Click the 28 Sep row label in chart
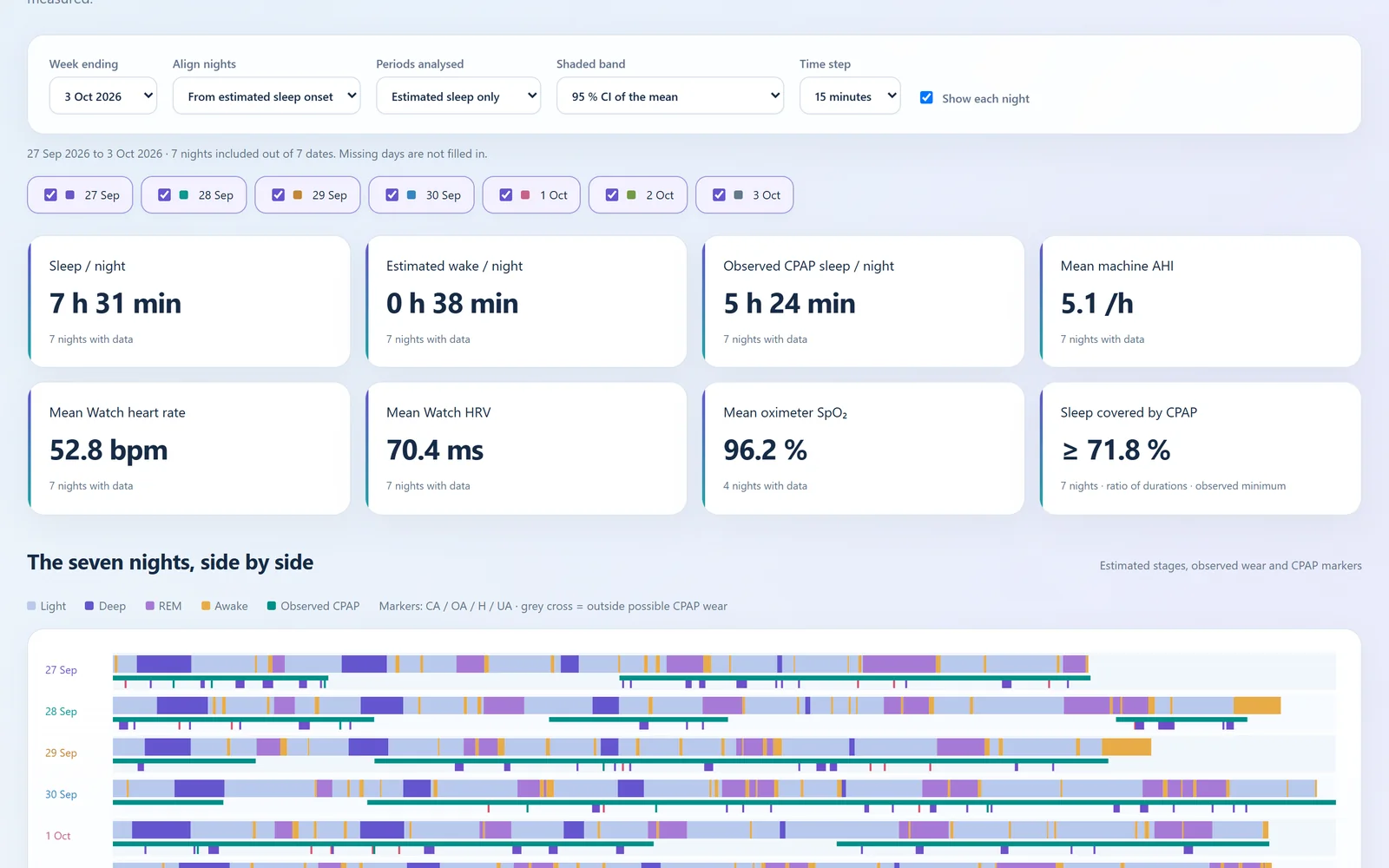 (x=61, y=712)
